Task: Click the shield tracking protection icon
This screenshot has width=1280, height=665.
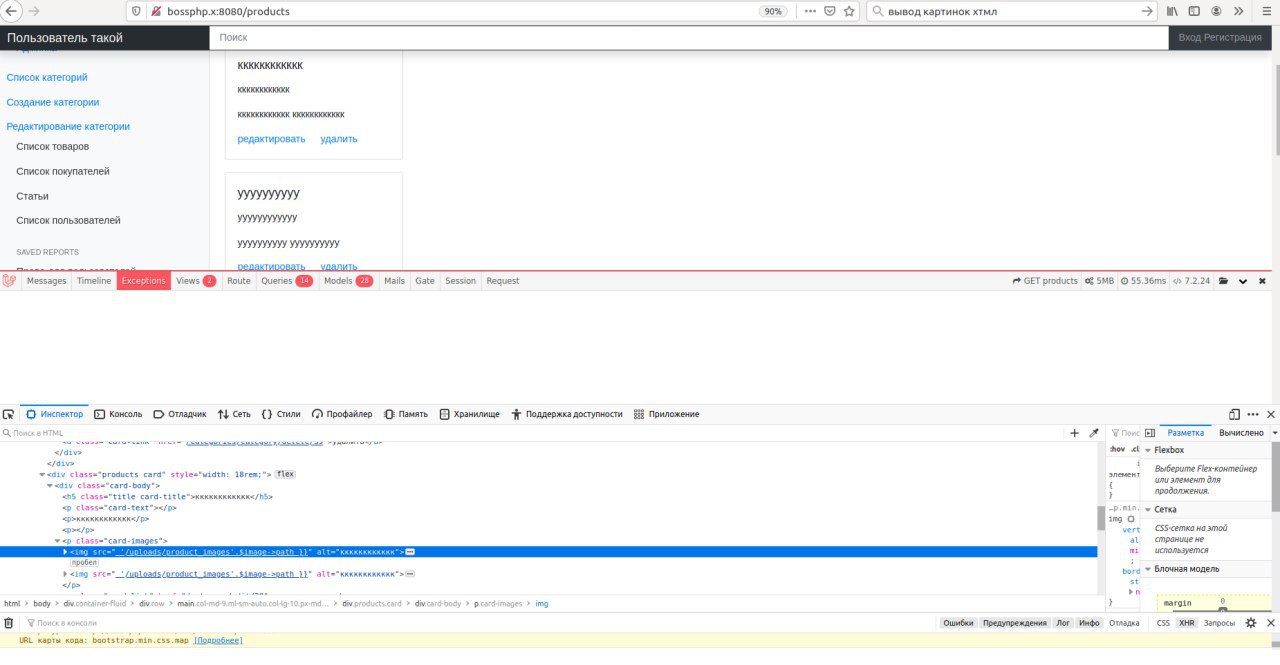Action: click(137, 11)
